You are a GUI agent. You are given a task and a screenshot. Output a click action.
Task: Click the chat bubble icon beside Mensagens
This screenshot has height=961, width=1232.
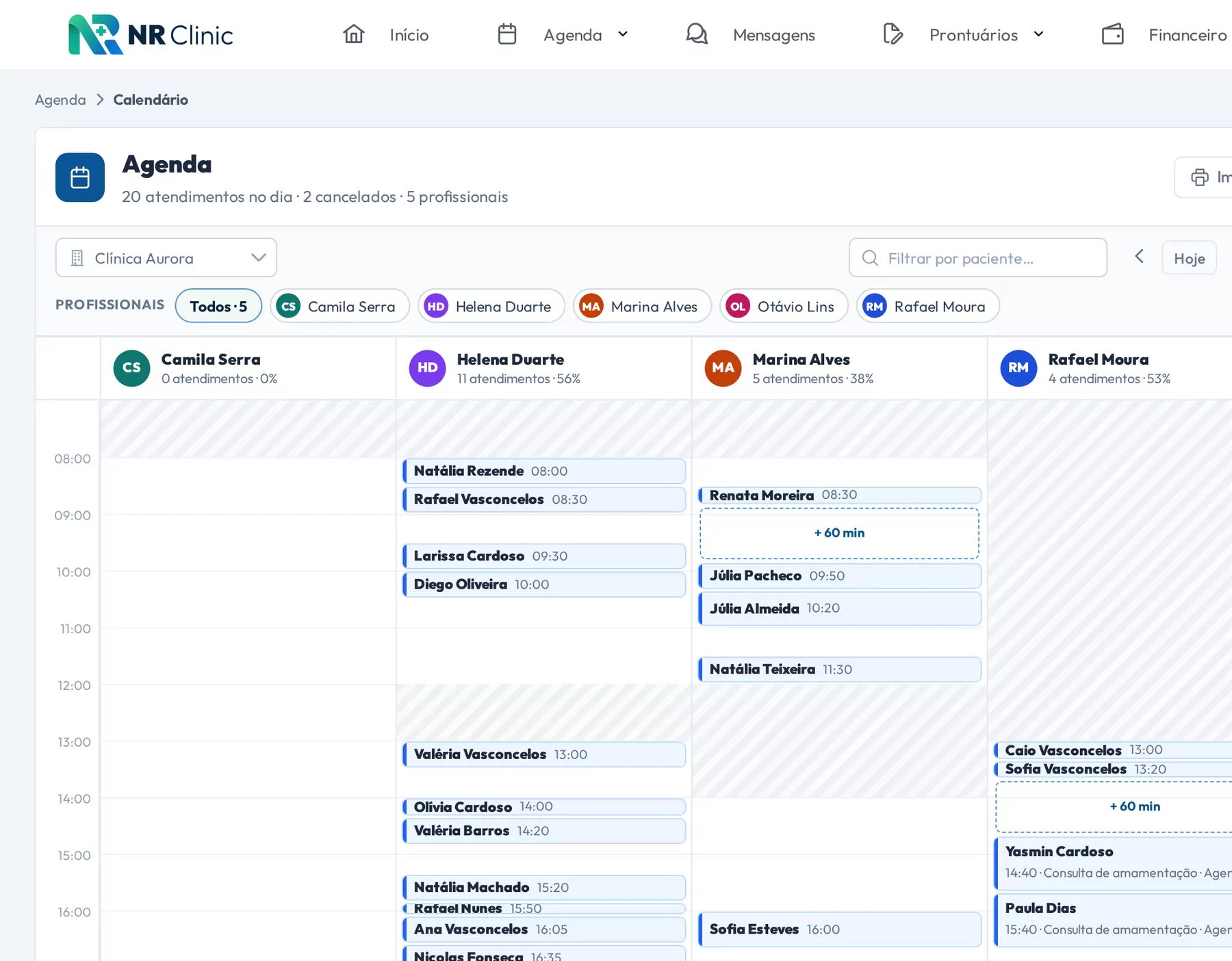(x=697, y=34)
